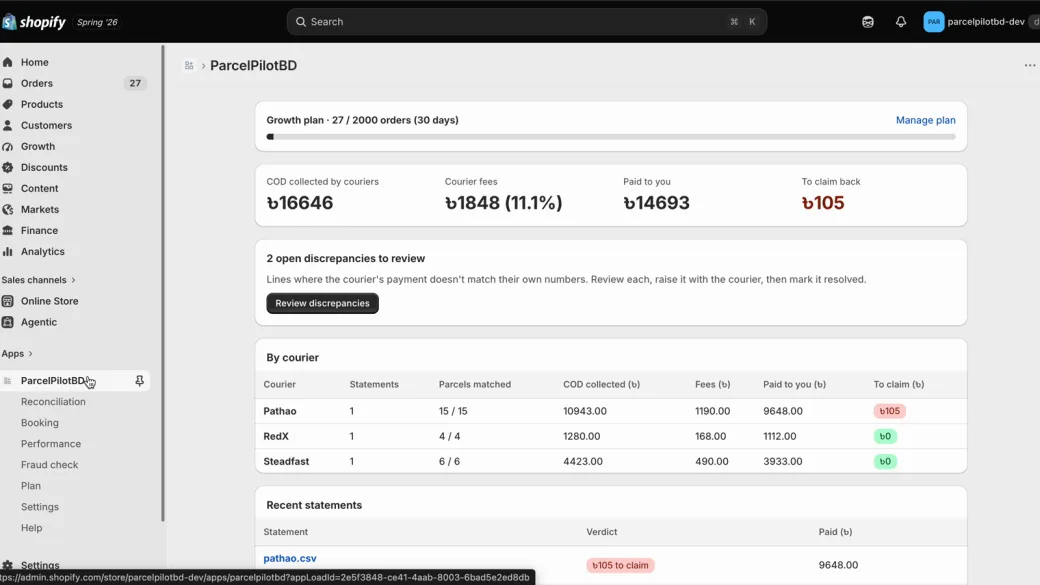Image resolution: width=1040 pixels, height=585 pixels.
Task: Open the app Help page
Action: click(x=31, y=528)
